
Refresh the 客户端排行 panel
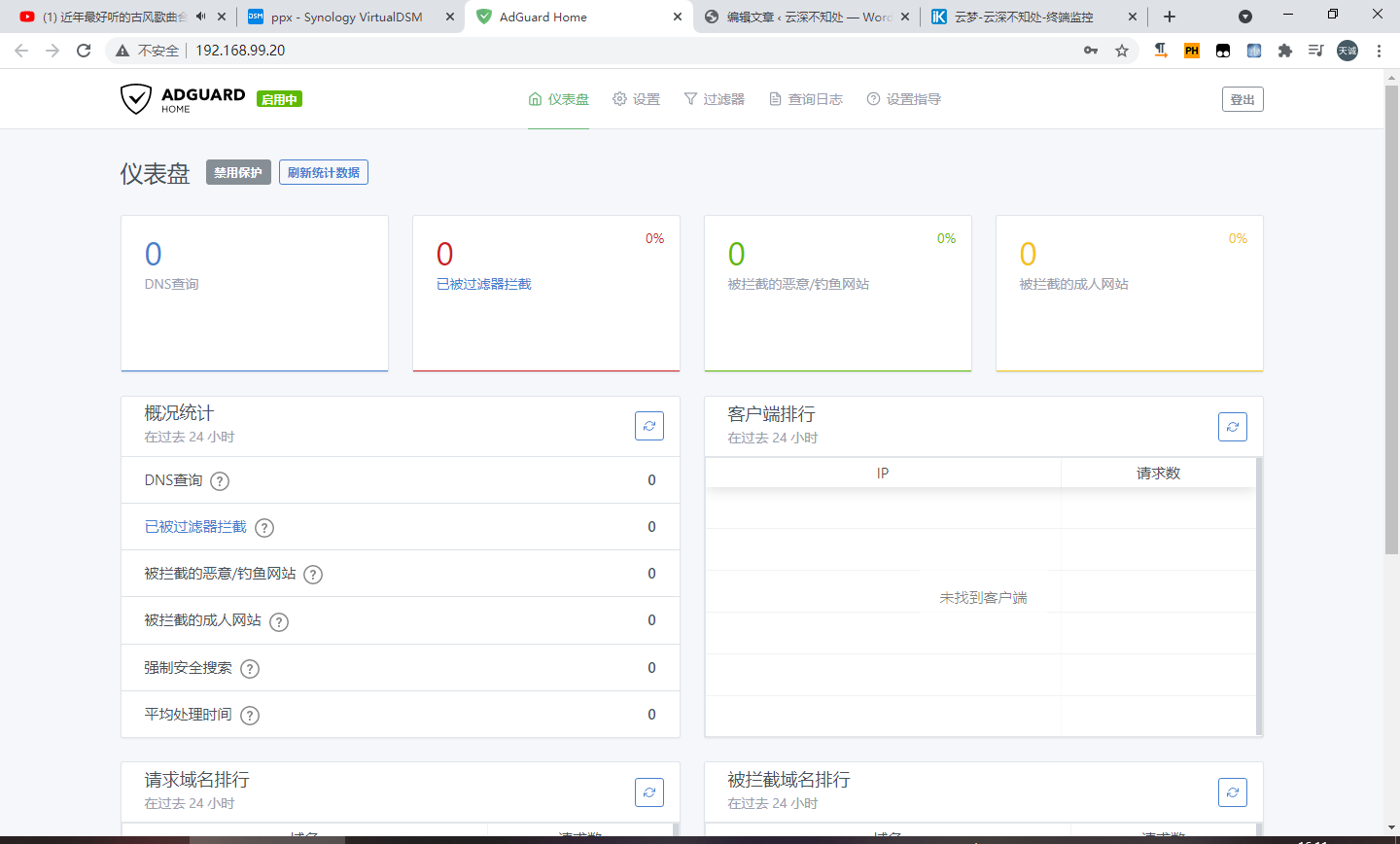point(1232,427)
